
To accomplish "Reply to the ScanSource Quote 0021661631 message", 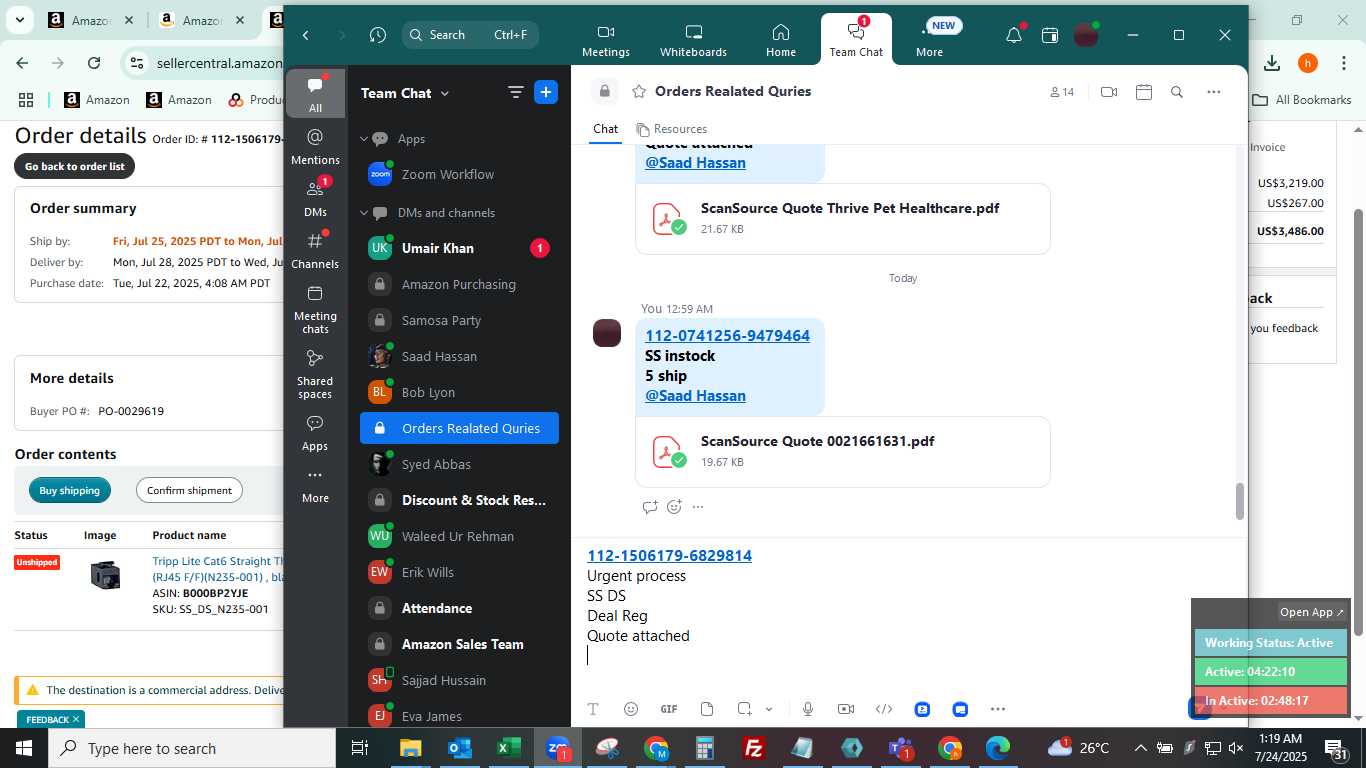I will [x=650, y=507].
